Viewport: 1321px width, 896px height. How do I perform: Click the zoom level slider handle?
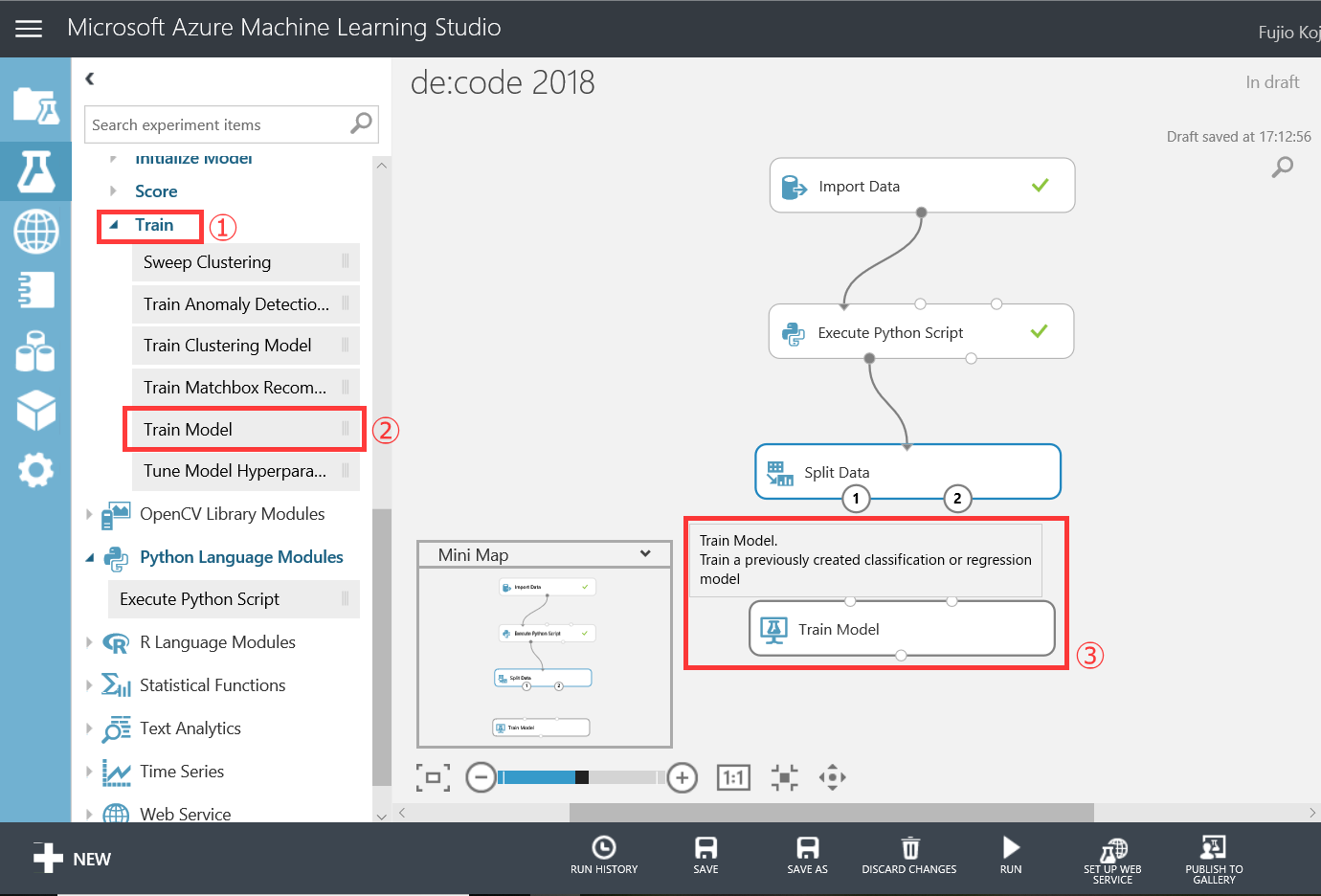click(582, 777)
